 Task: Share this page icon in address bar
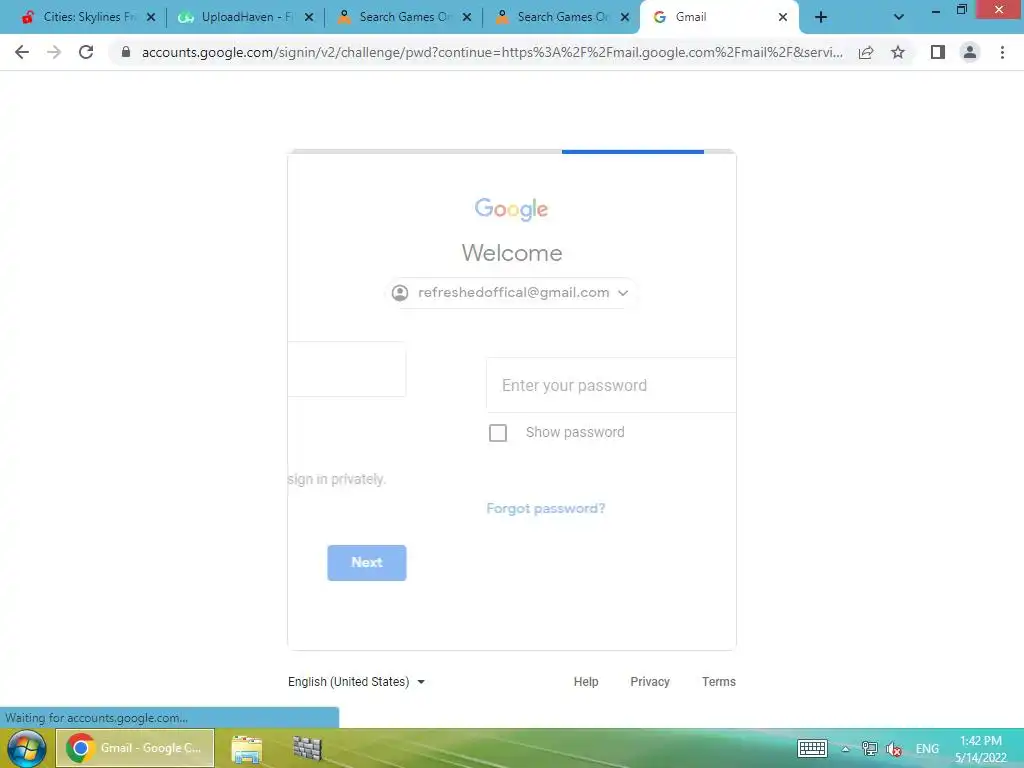[866, 52]
